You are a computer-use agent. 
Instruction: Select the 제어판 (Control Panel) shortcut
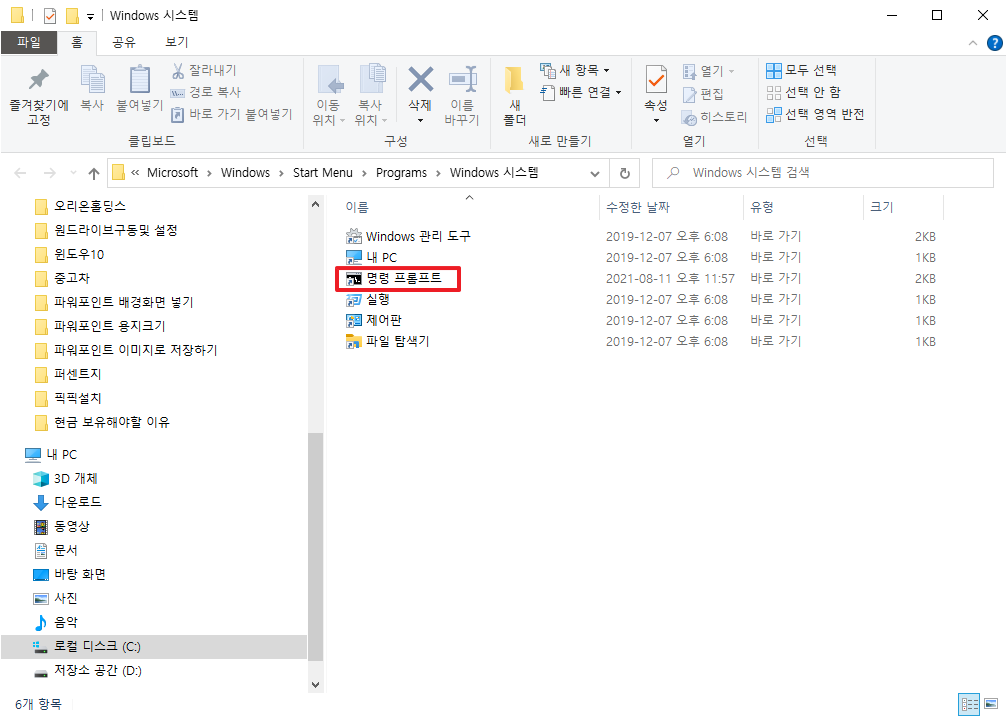click(374, 320)
